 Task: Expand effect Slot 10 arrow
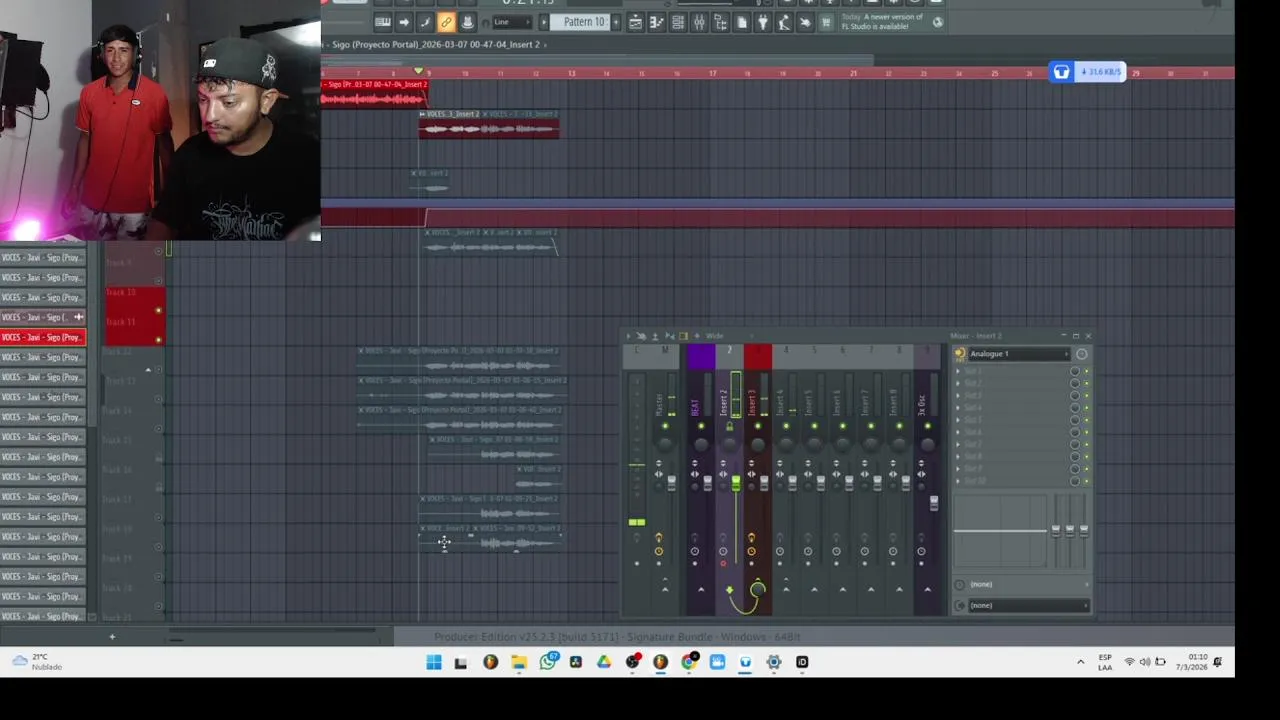[958, 481]
